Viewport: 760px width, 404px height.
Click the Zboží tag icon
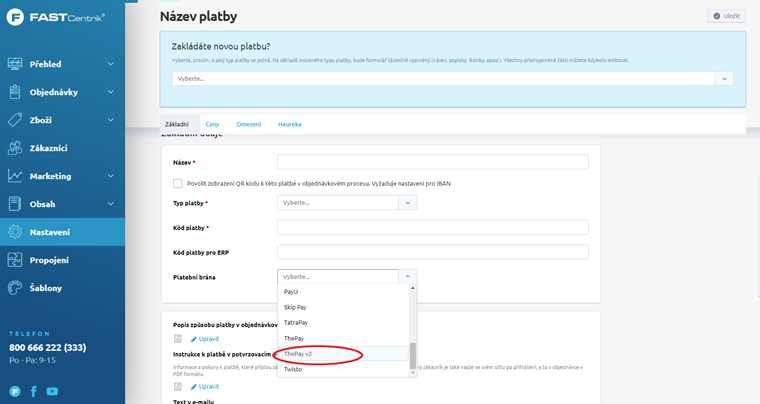pyautogui.click(x=15, y=120)
